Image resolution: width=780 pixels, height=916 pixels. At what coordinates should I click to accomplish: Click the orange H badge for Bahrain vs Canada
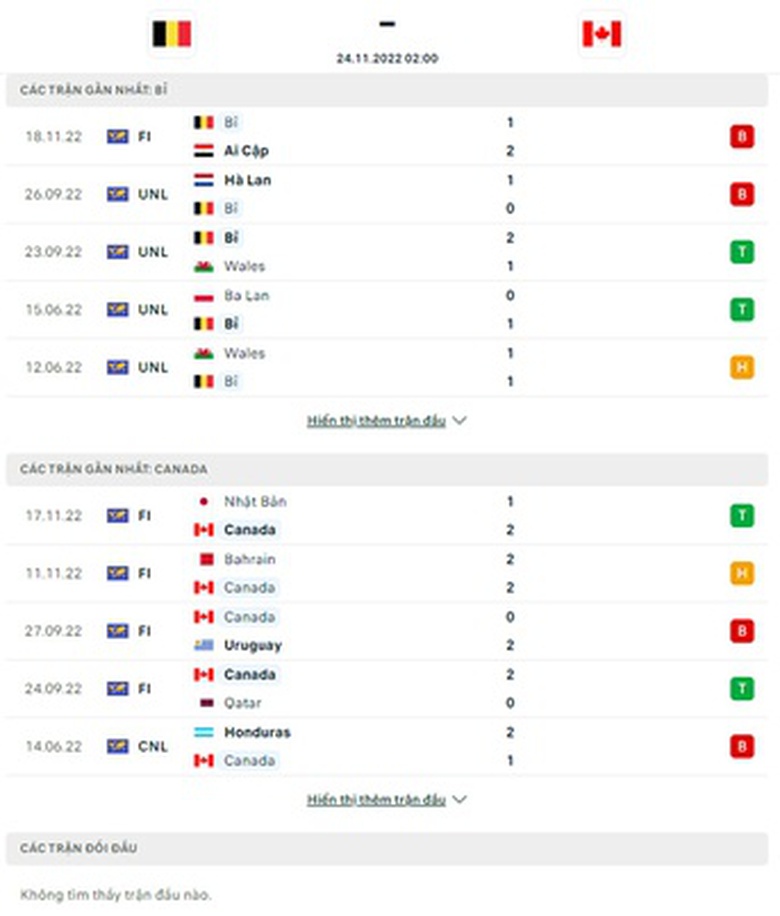pyautogui.click(x=741, y=573)
